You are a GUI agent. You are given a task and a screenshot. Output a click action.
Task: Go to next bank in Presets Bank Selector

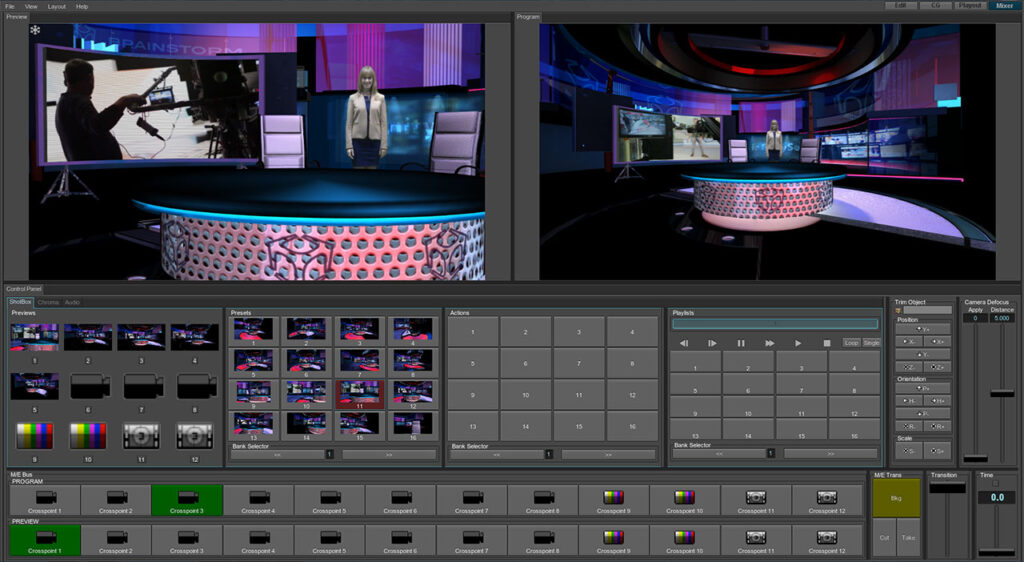coord(388,454)
